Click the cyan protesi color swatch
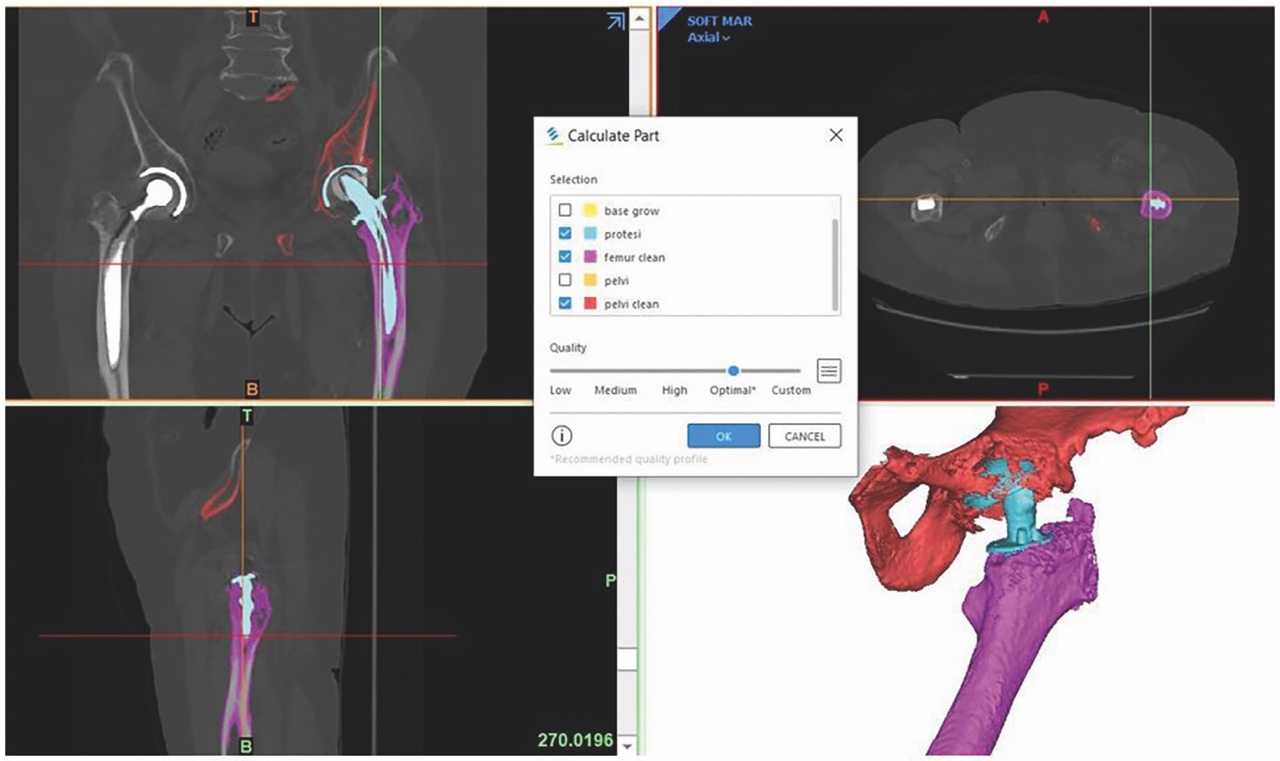This screenshot has height=761, width=1280. point(590,234)
